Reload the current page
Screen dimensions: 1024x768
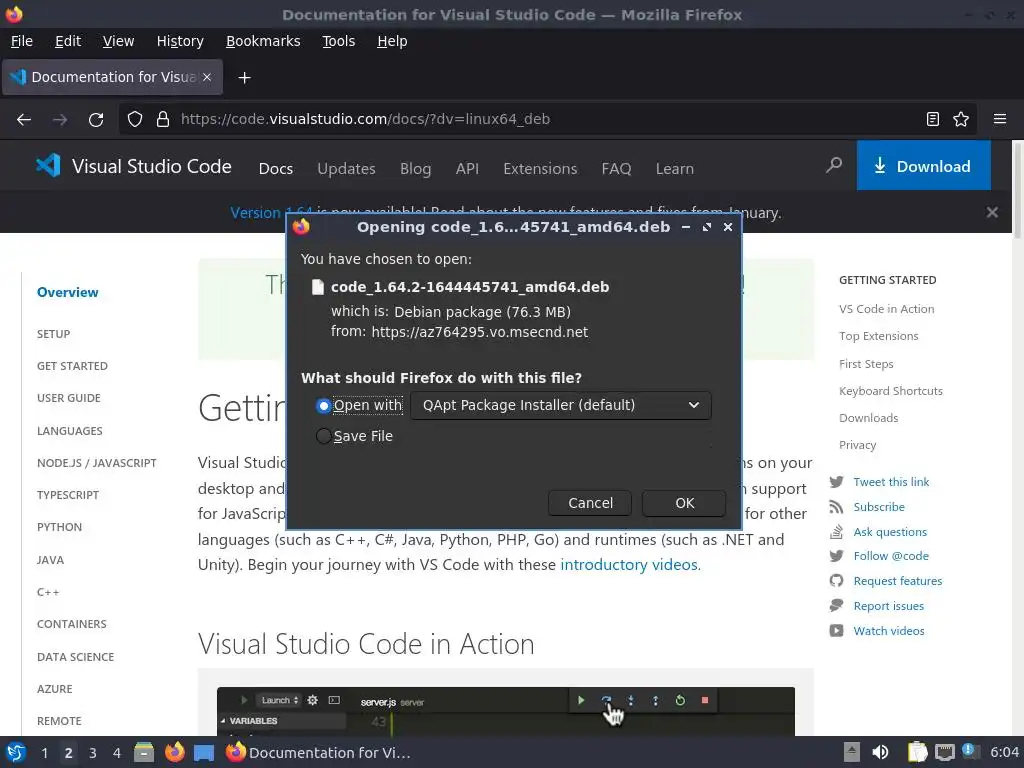click(x=96, y=120)
